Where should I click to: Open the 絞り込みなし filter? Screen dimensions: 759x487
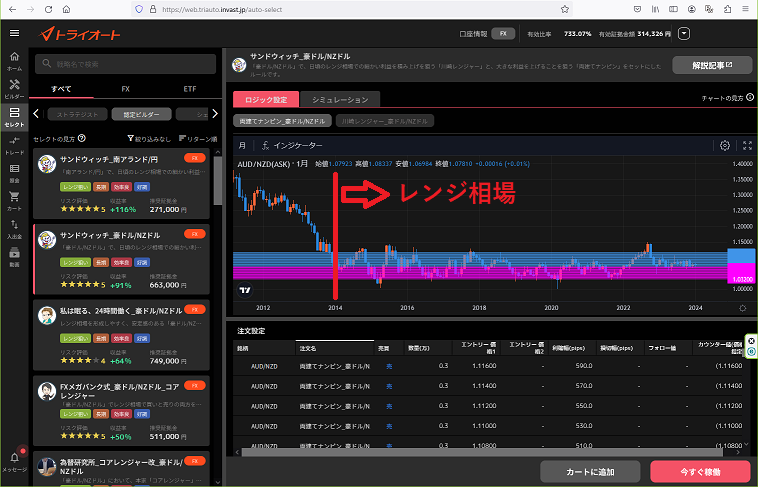[149, 139]
